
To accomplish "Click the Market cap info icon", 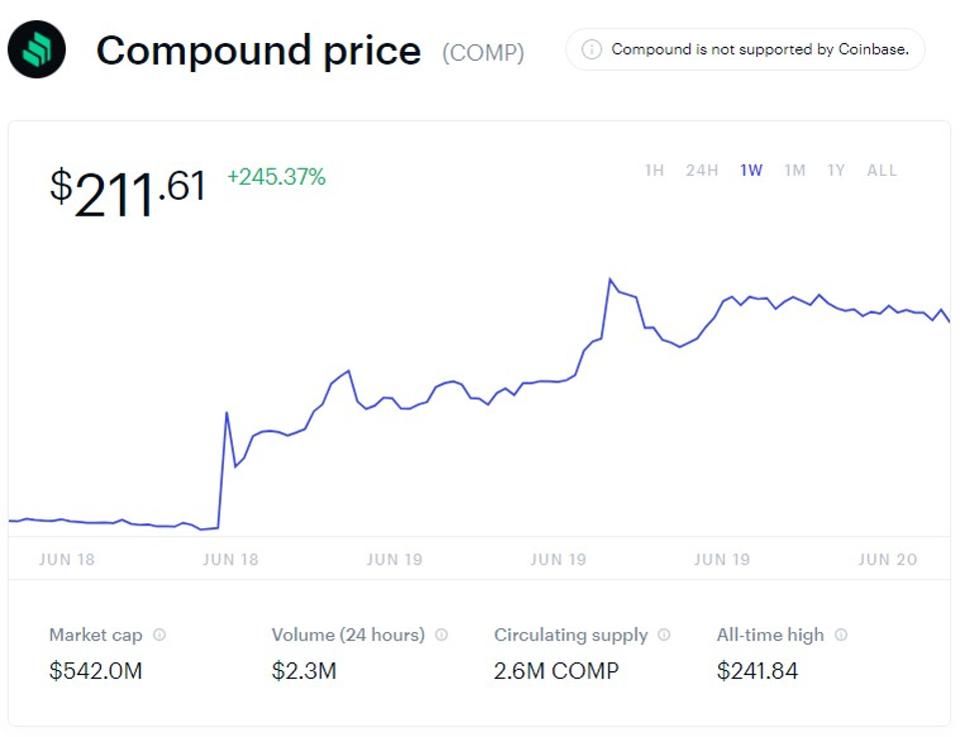I will [160, 635].
